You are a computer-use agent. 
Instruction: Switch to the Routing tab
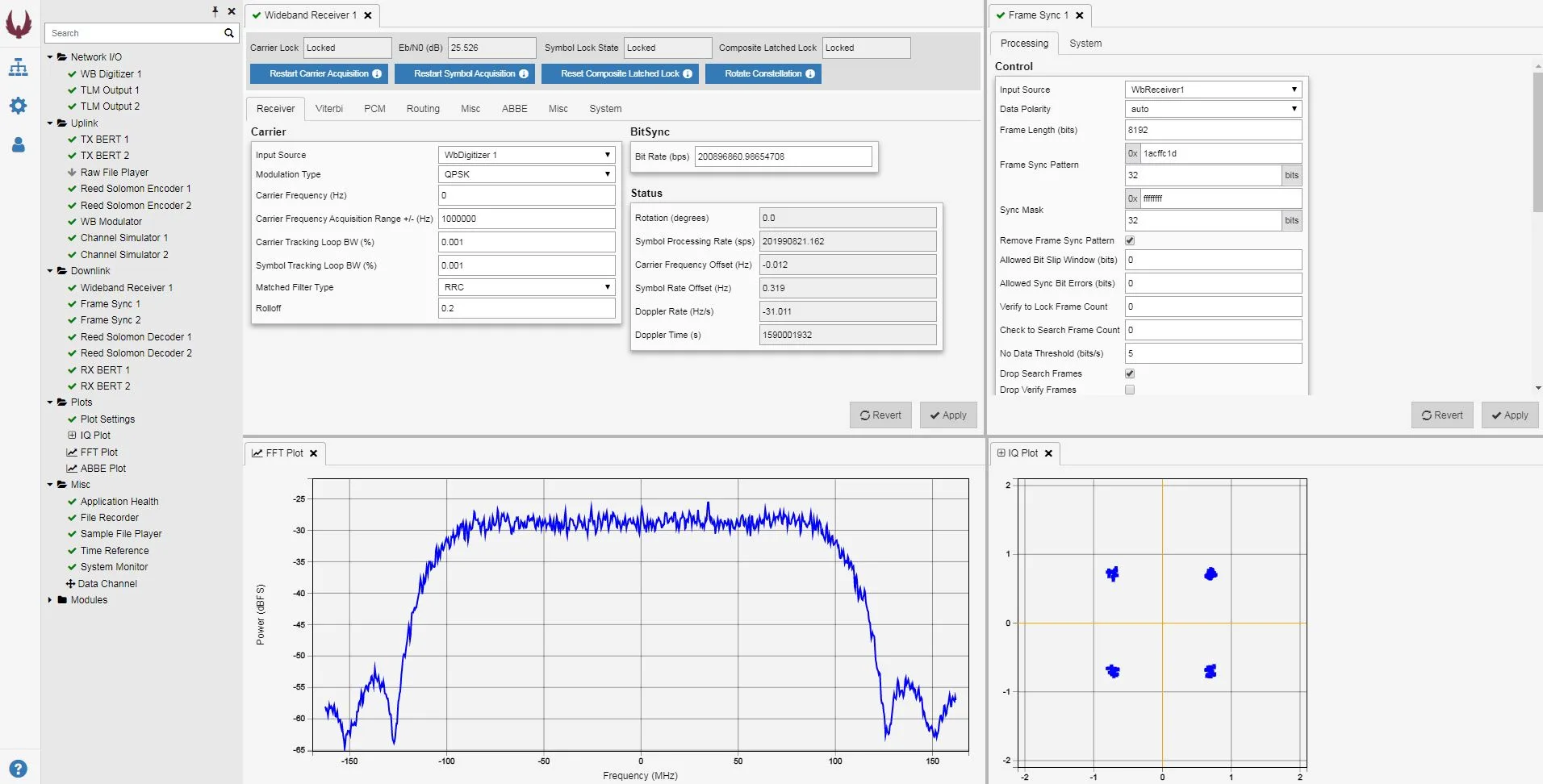tap(423, 109)
